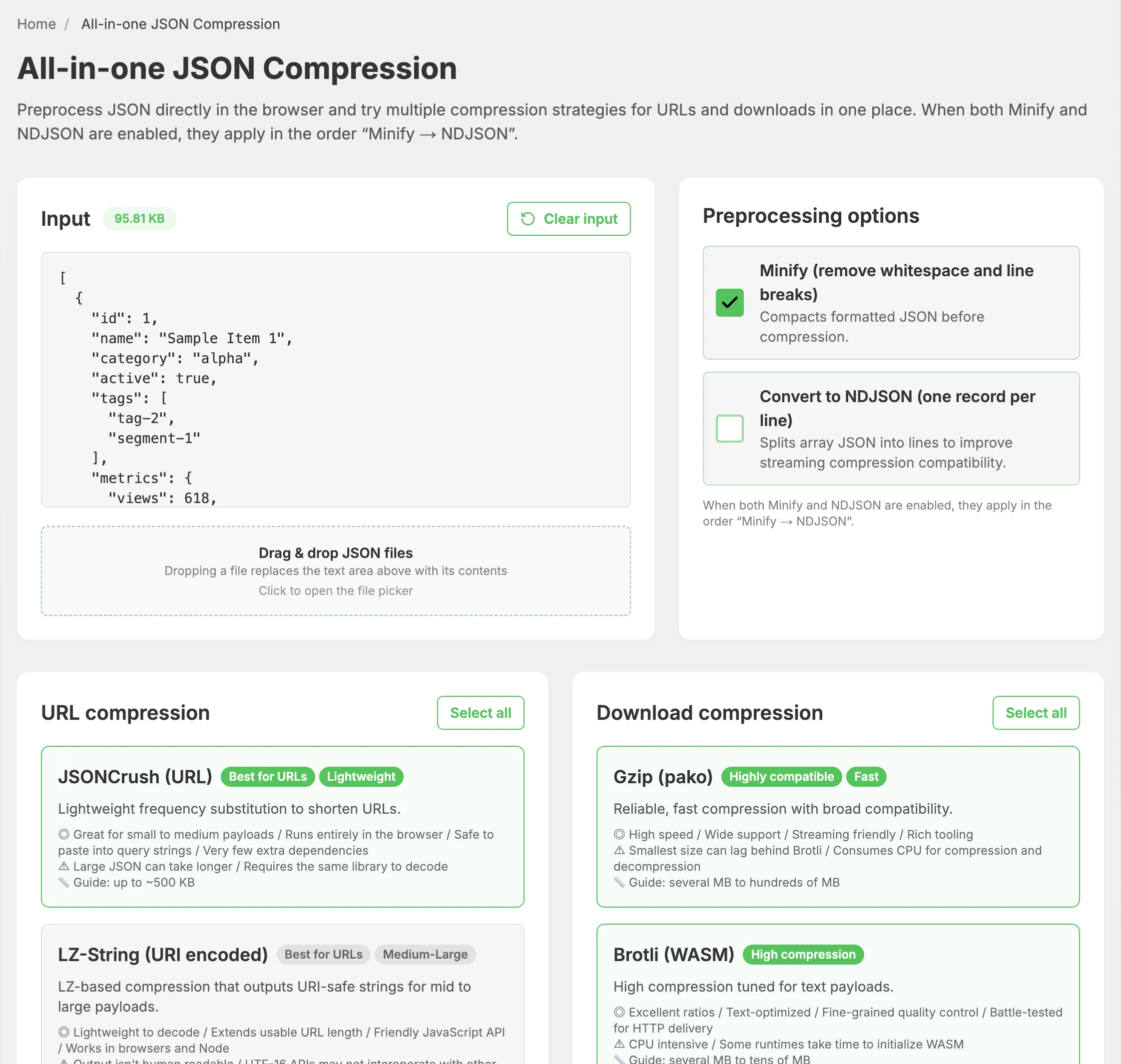Click the Lightweight badge on JSONCrush
The height and width of the screenshot is (1064, 1121).
click(x=361, y=776)
